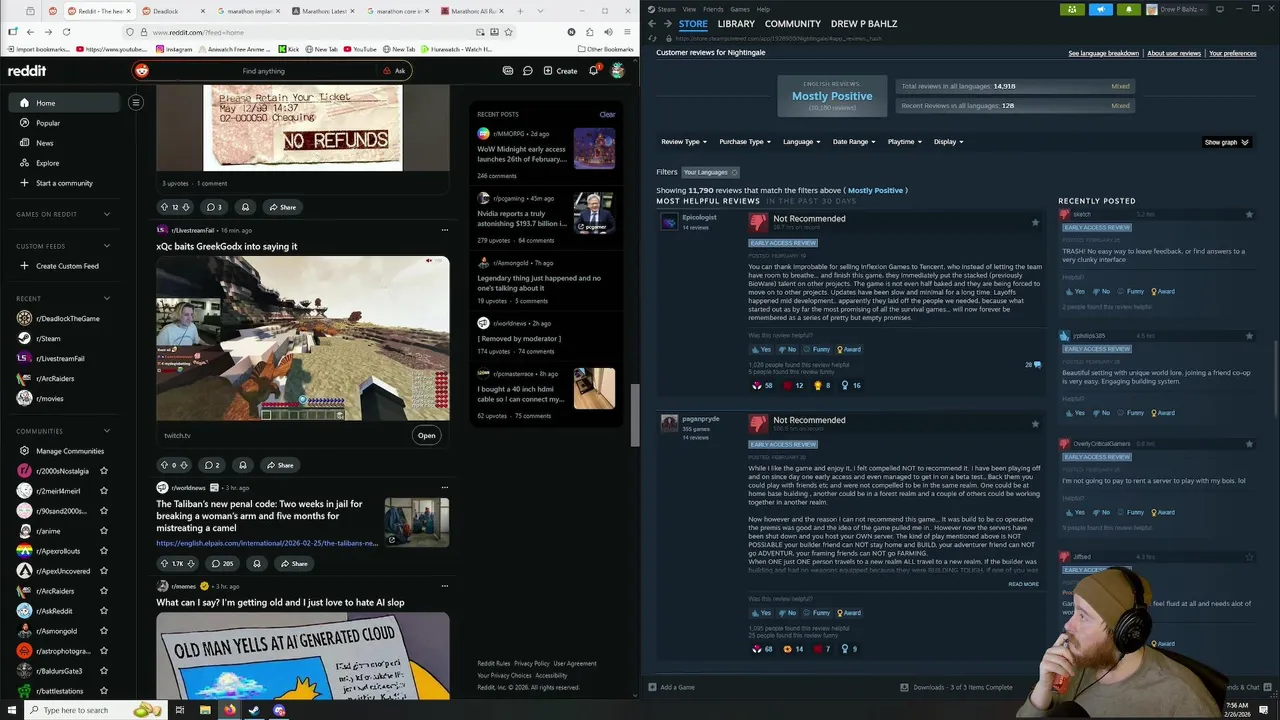Favorite r/AskReddit community star
This screenshot has width=1280, height=720.
point(104,611)
